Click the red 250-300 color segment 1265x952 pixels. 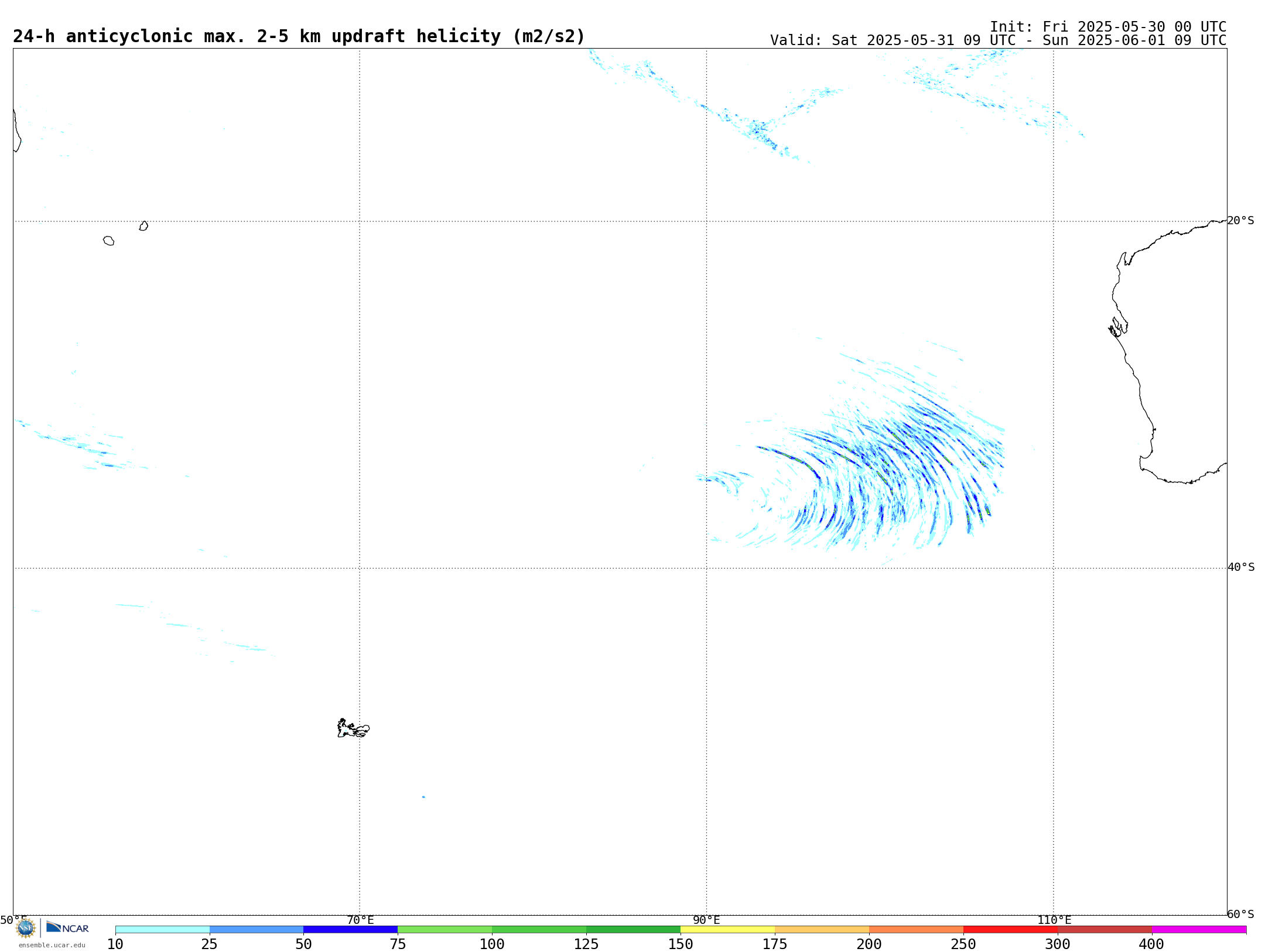(x=1010, y=930)
